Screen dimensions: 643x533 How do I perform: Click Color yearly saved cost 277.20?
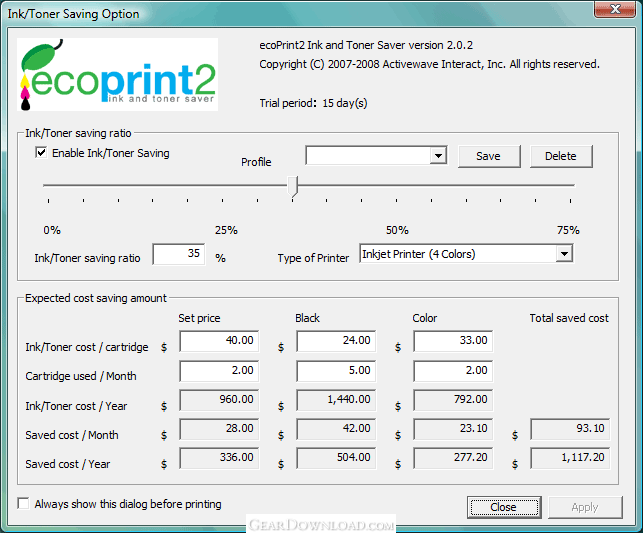click(x=453, y=458)
